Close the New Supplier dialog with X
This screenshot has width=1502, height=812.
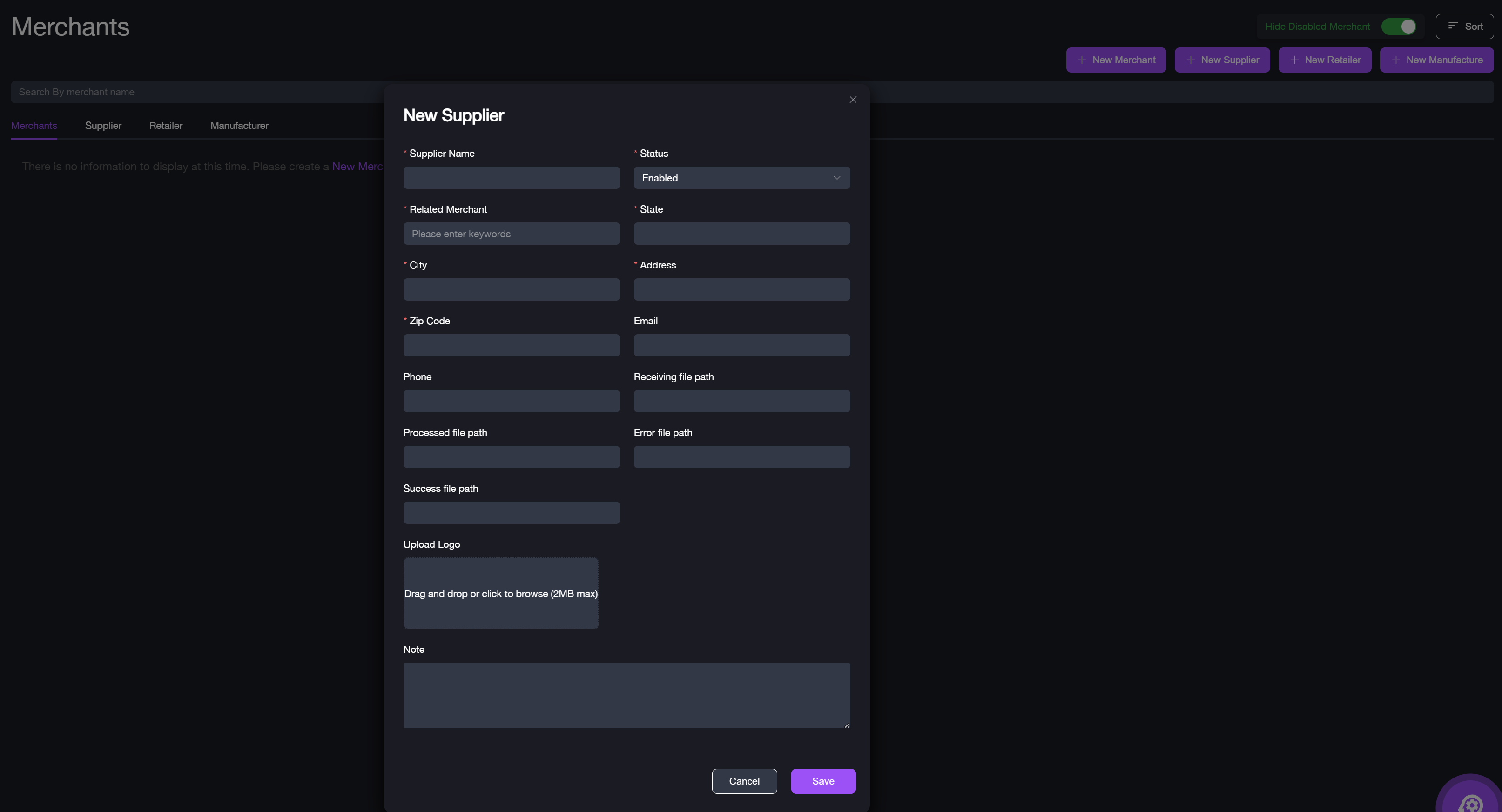pos(853,100)
